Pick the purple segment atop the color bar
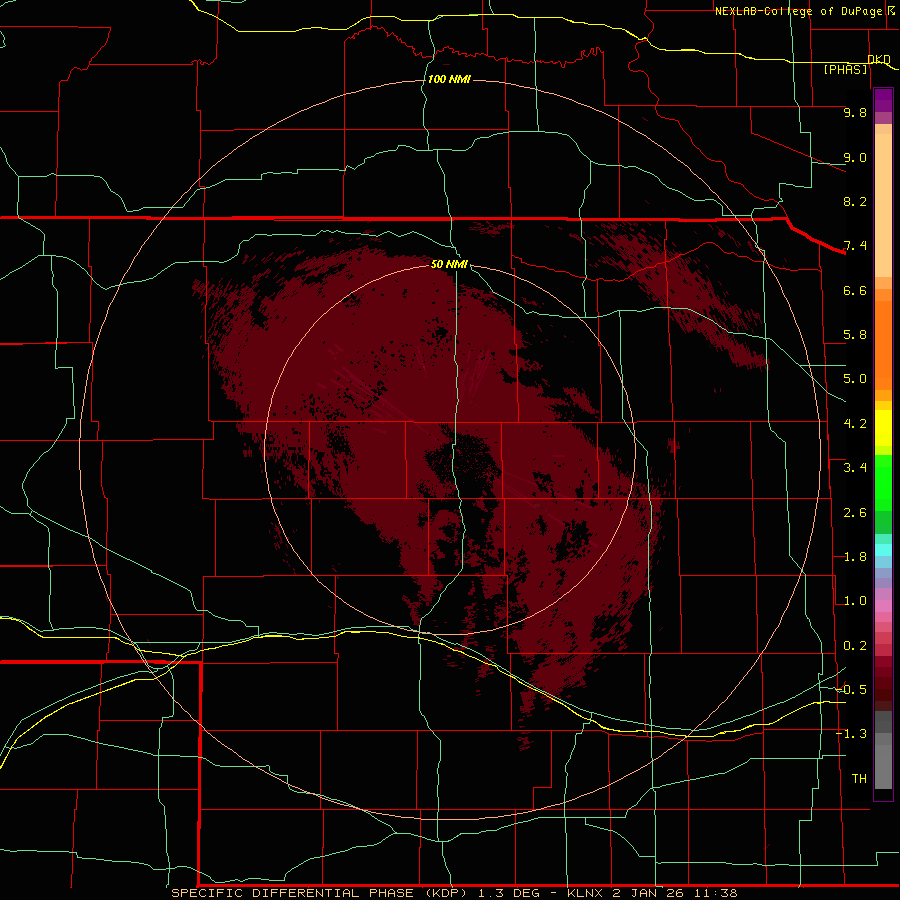The image size is (900, 900). tap(883, 100)
